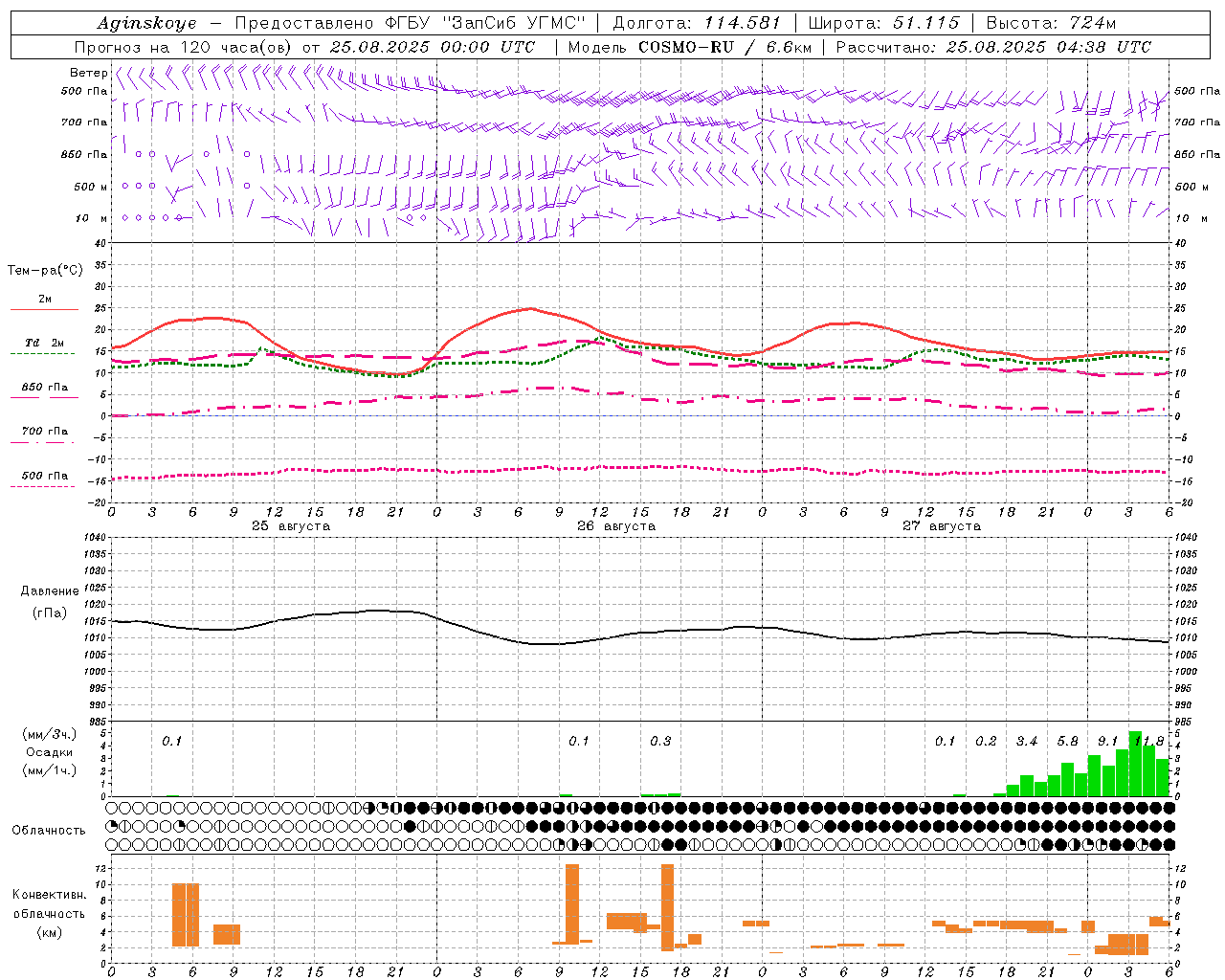This screenshot has height=980, width=1225.
Task: Click the 5.8 precipitation total value
Action: pyautogui.click(x=1067, y=742)
